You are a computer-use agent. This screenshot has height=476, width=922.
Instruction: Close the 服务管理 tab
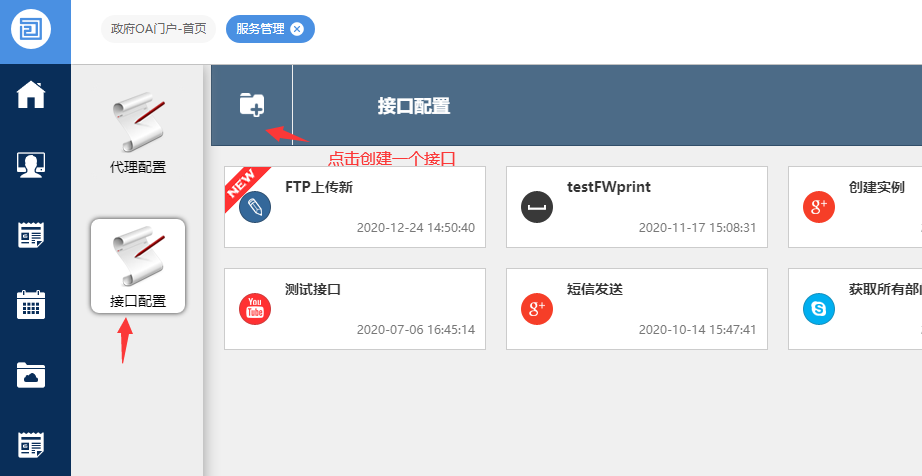pos(298,29)
